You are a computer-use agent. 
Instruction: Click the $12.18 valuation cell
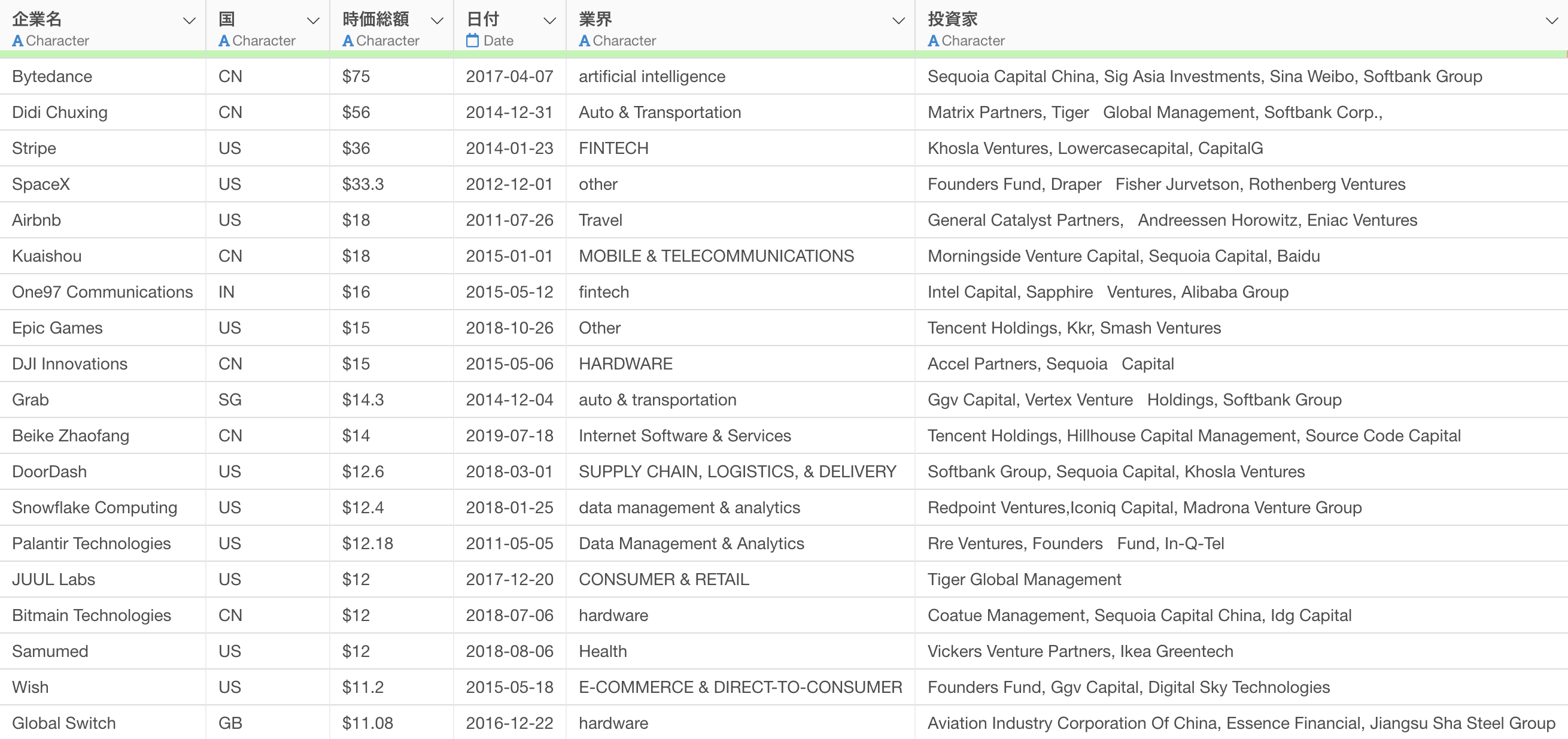391,543
